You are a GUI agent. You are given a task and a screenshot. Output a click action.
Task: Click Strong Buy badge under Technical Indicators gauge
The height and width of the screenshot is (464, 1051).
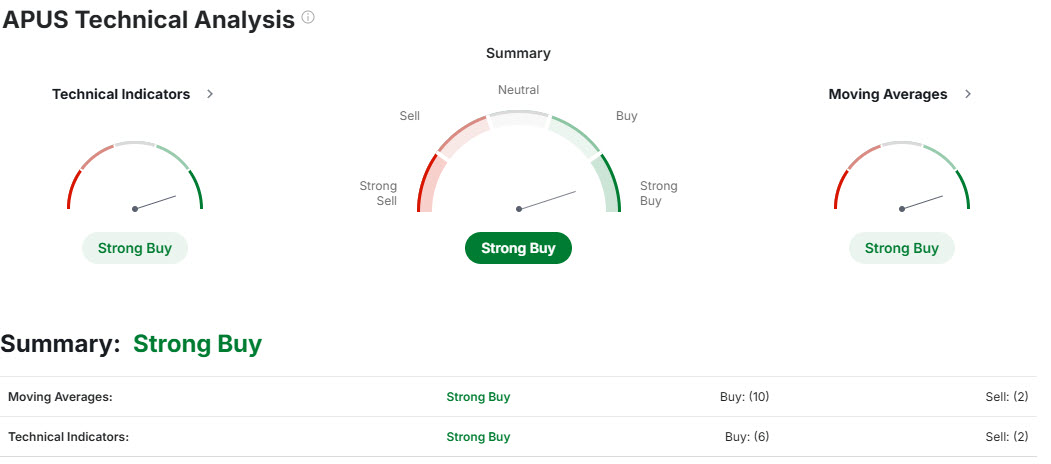(134, 248)
